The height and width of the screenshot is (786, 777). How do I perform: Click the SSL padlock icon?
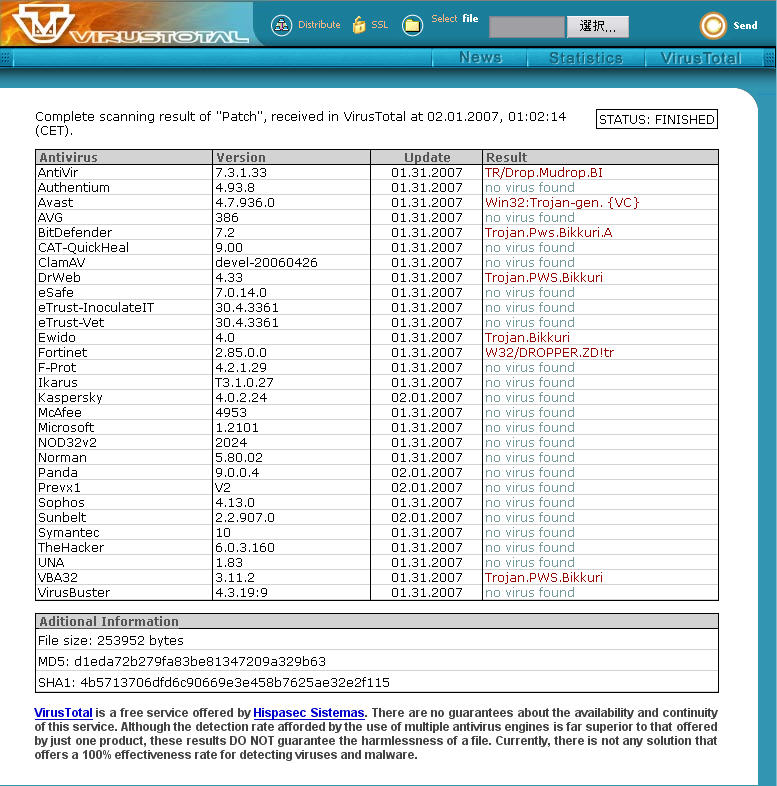[359, 25]
